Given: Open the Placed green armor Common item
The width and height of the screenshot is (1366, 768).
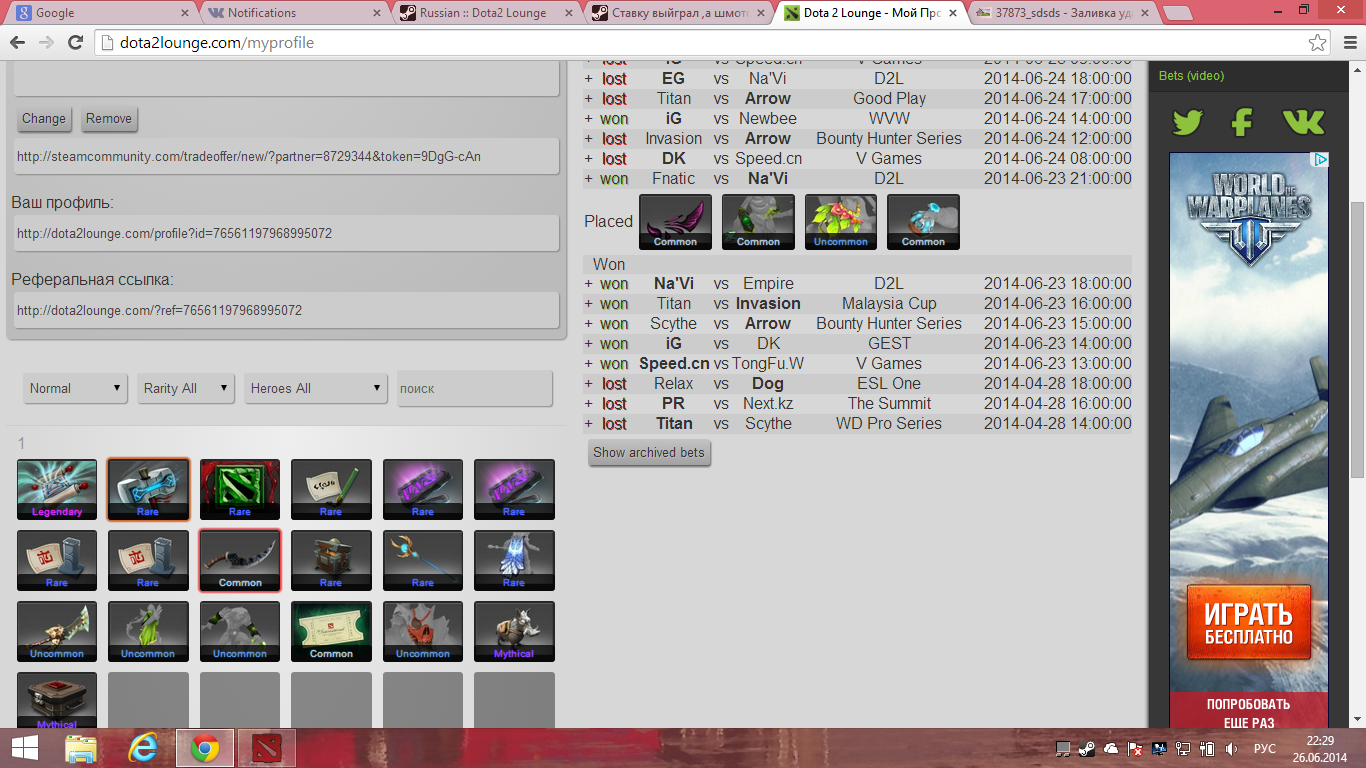Looking at the screenshot, I should click(758, 222).
